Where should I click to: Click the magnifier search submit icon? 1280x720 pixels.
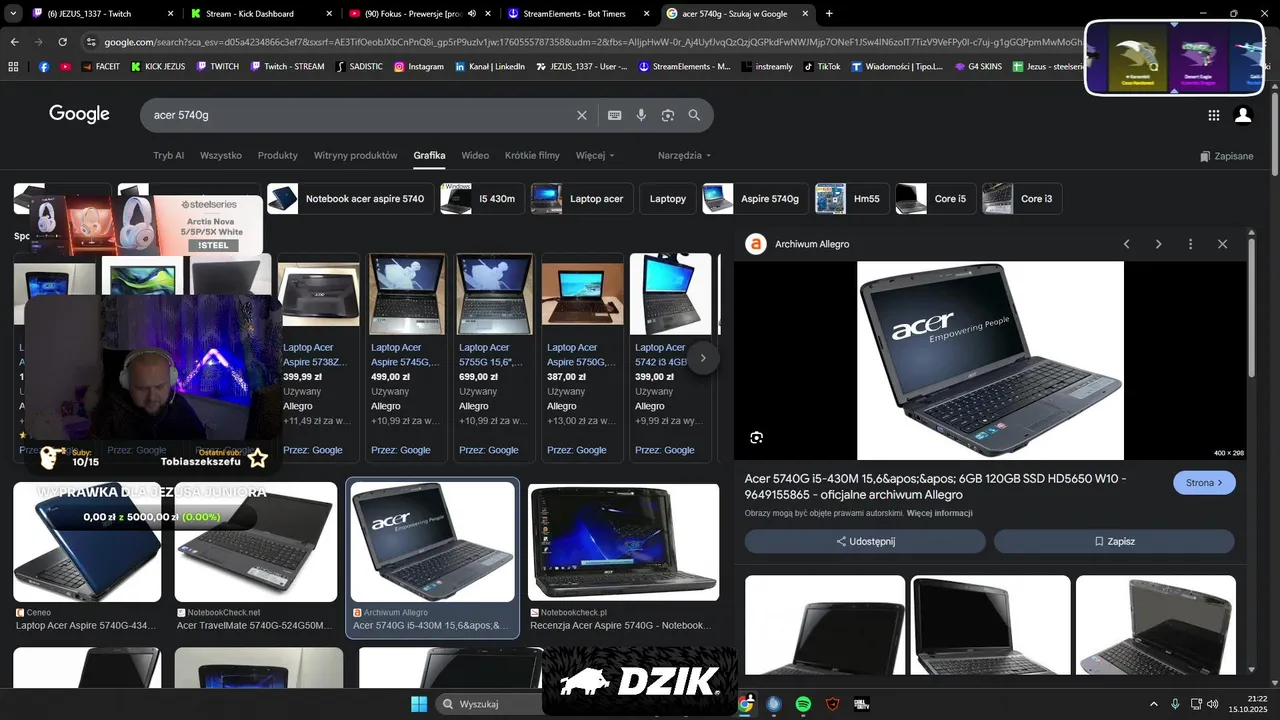click(x=694, y=115)
